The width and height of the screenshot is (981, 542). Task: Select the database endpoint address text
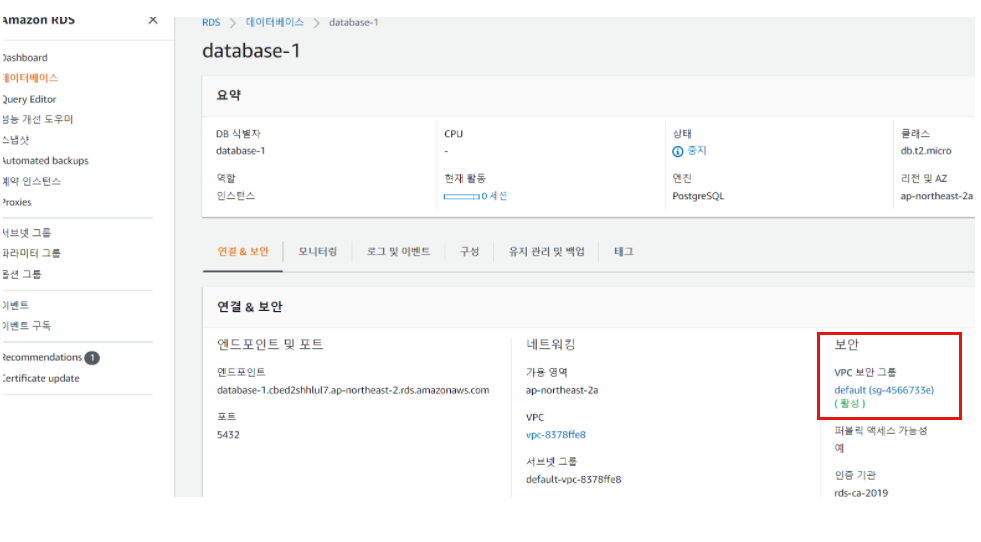(353, 390)
